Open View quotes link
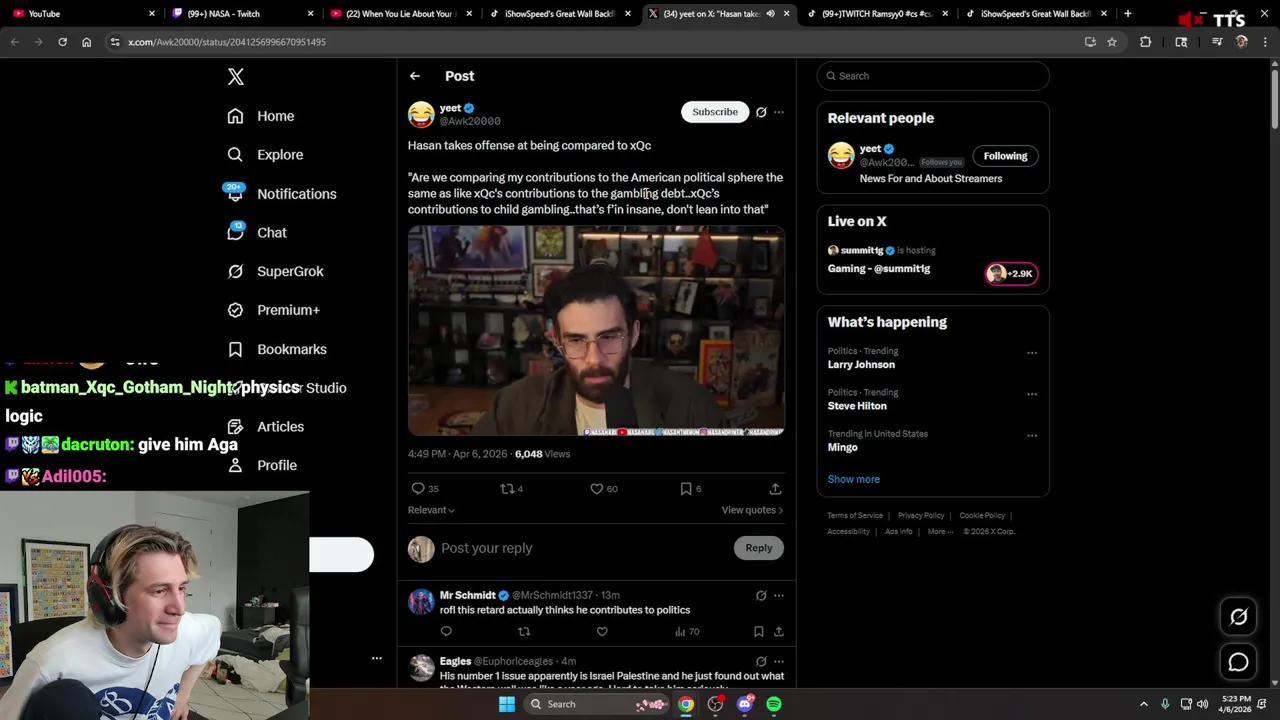 tap(752, 510)
